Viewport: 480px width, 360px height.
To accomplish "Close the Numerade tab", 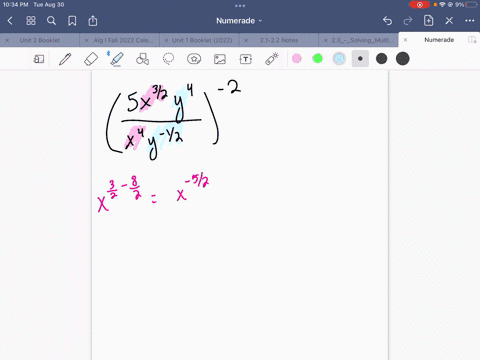I will pos(405,40).
